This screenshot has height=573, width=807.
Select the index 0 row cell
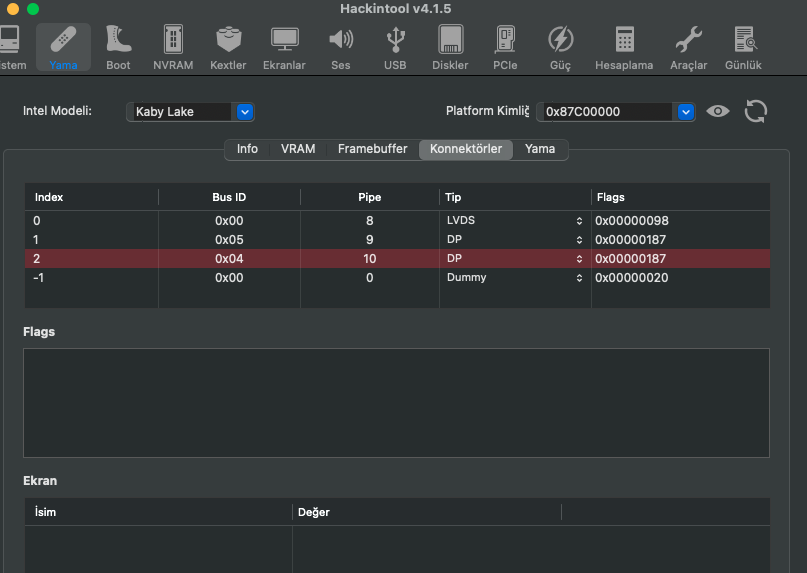point(91,221)
